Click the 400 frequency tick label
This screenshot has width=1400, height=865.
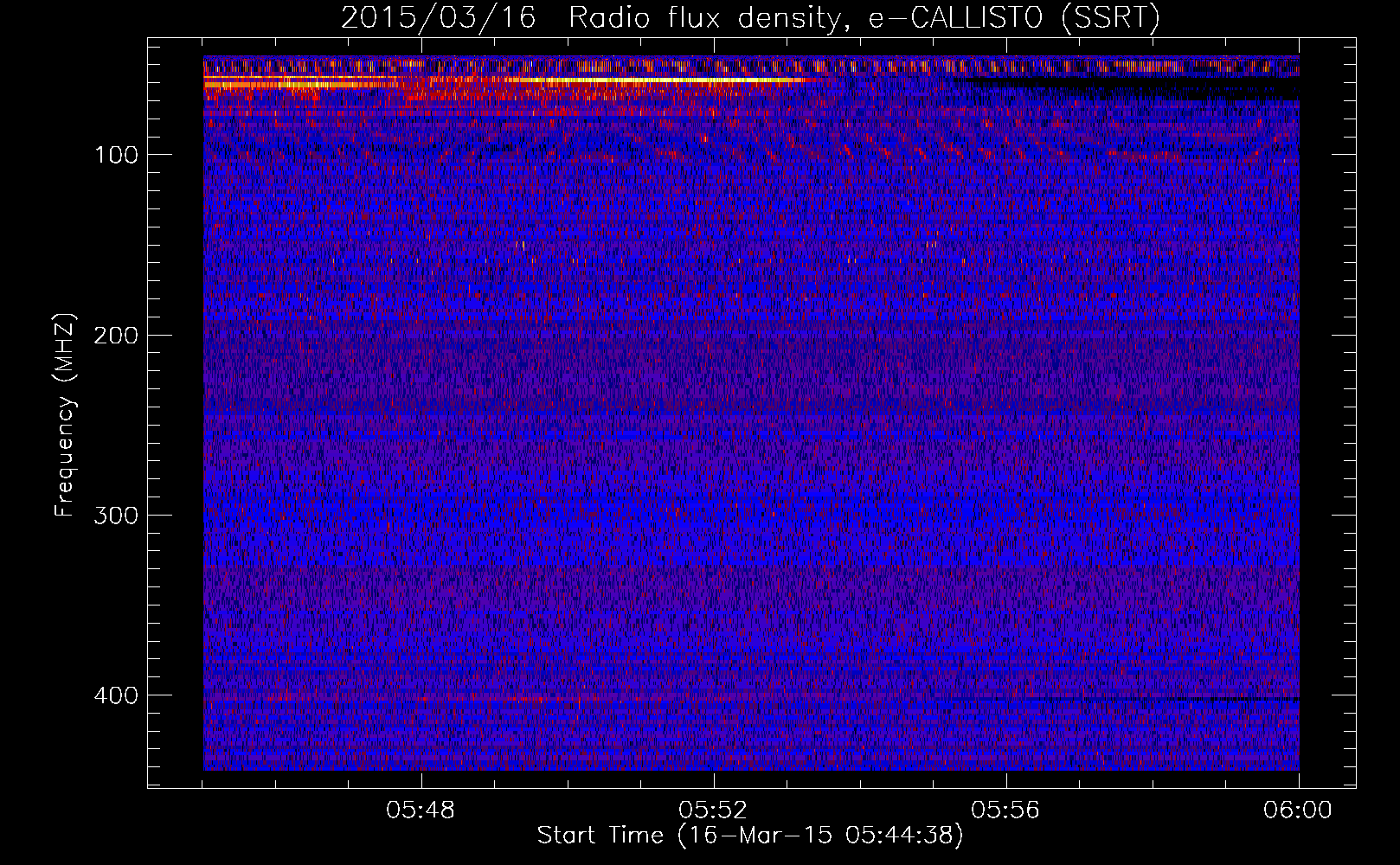[x=116, y=695]
